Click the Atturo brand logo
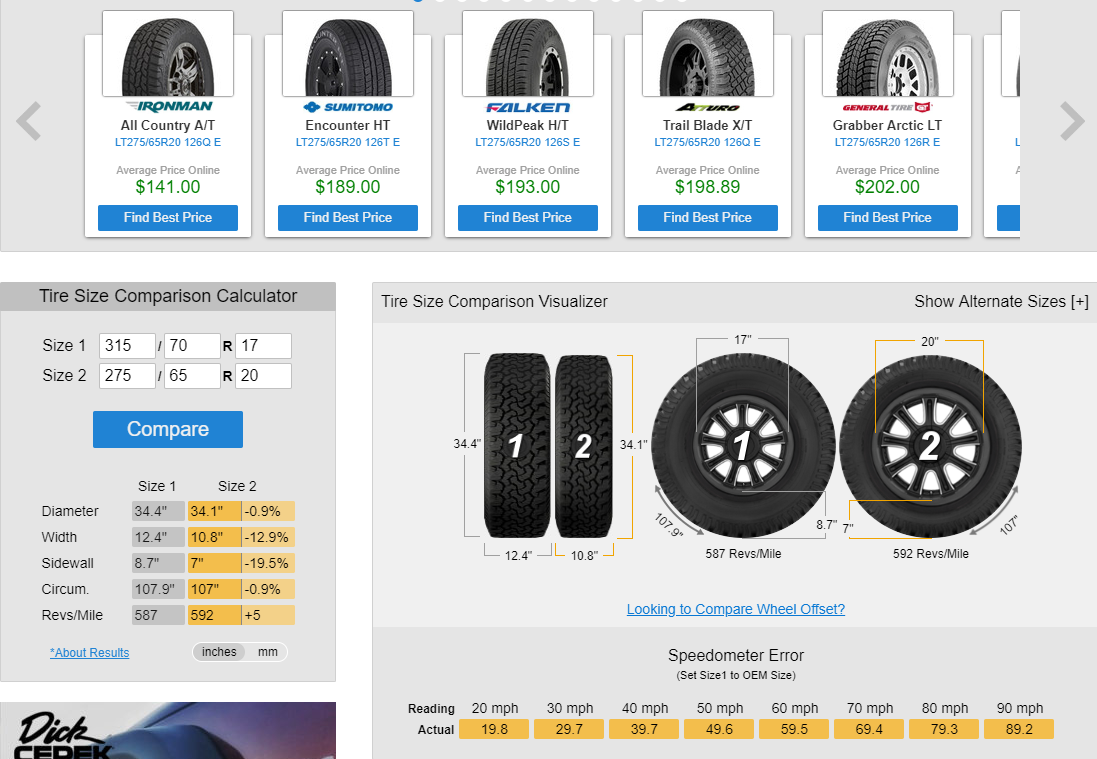Viewport: 1097px width, 759px height. coord(707,107)
